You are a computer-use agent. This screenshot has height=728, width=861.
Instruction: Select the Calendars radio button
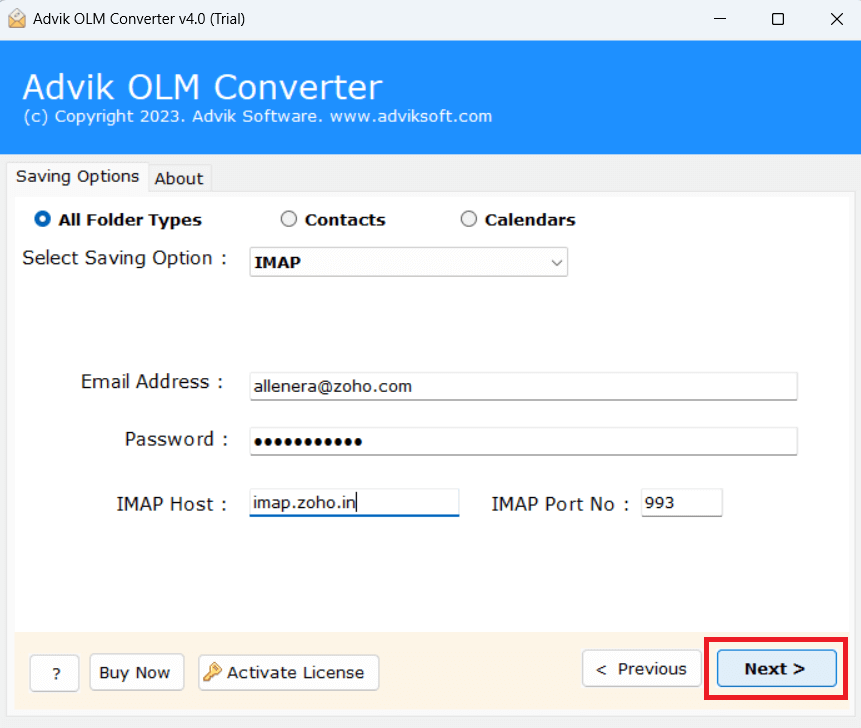pos(468,219)
